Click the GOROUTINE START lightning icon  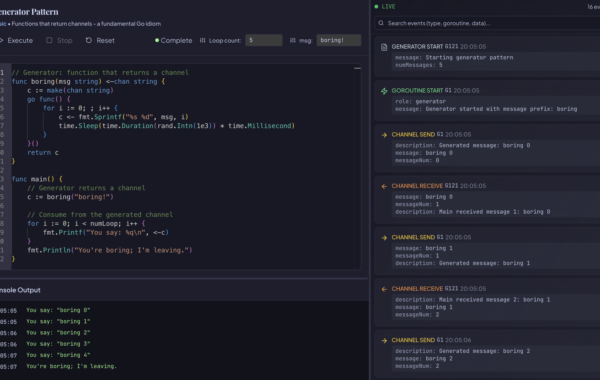(x=384, y=91)
